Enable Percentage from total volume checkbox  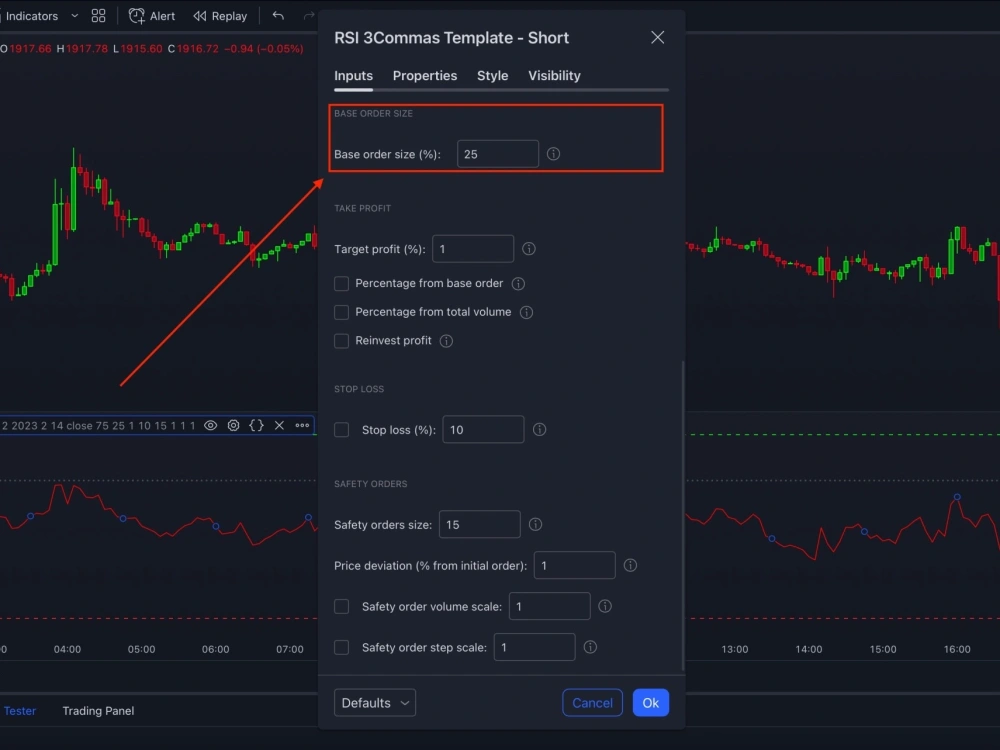[342, 312]
